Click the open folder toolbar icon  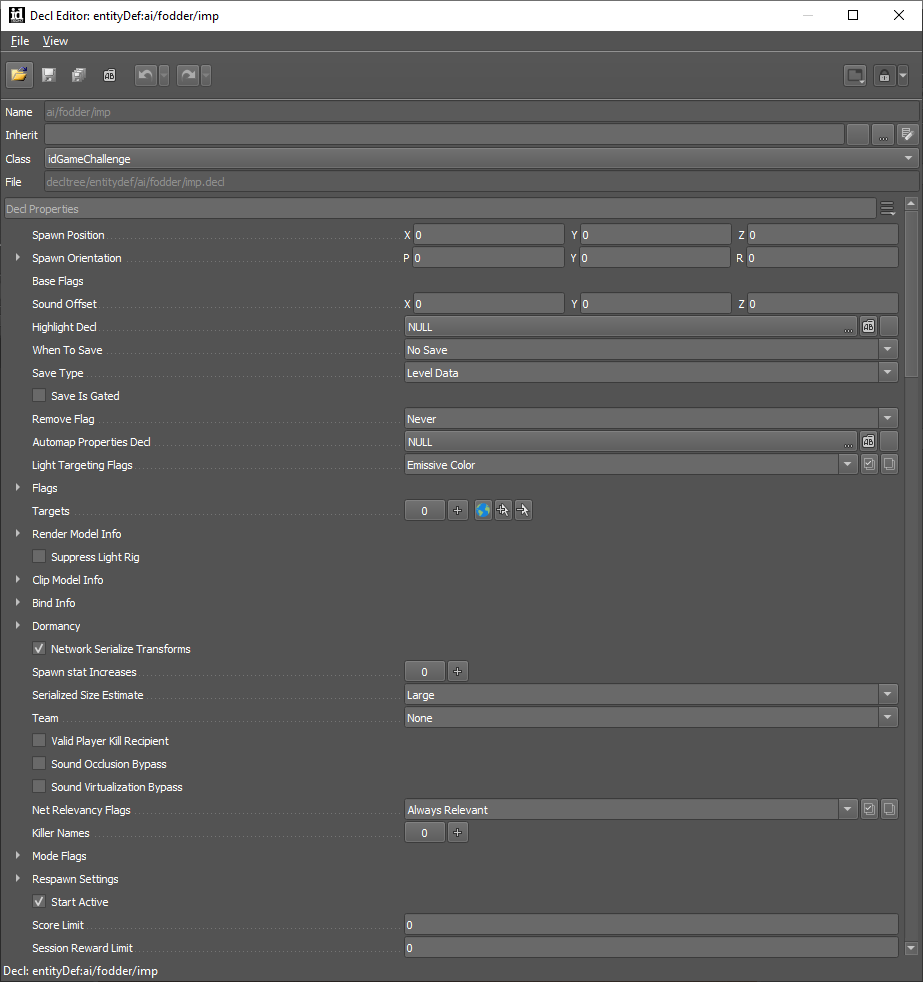(x=19, y=75)
